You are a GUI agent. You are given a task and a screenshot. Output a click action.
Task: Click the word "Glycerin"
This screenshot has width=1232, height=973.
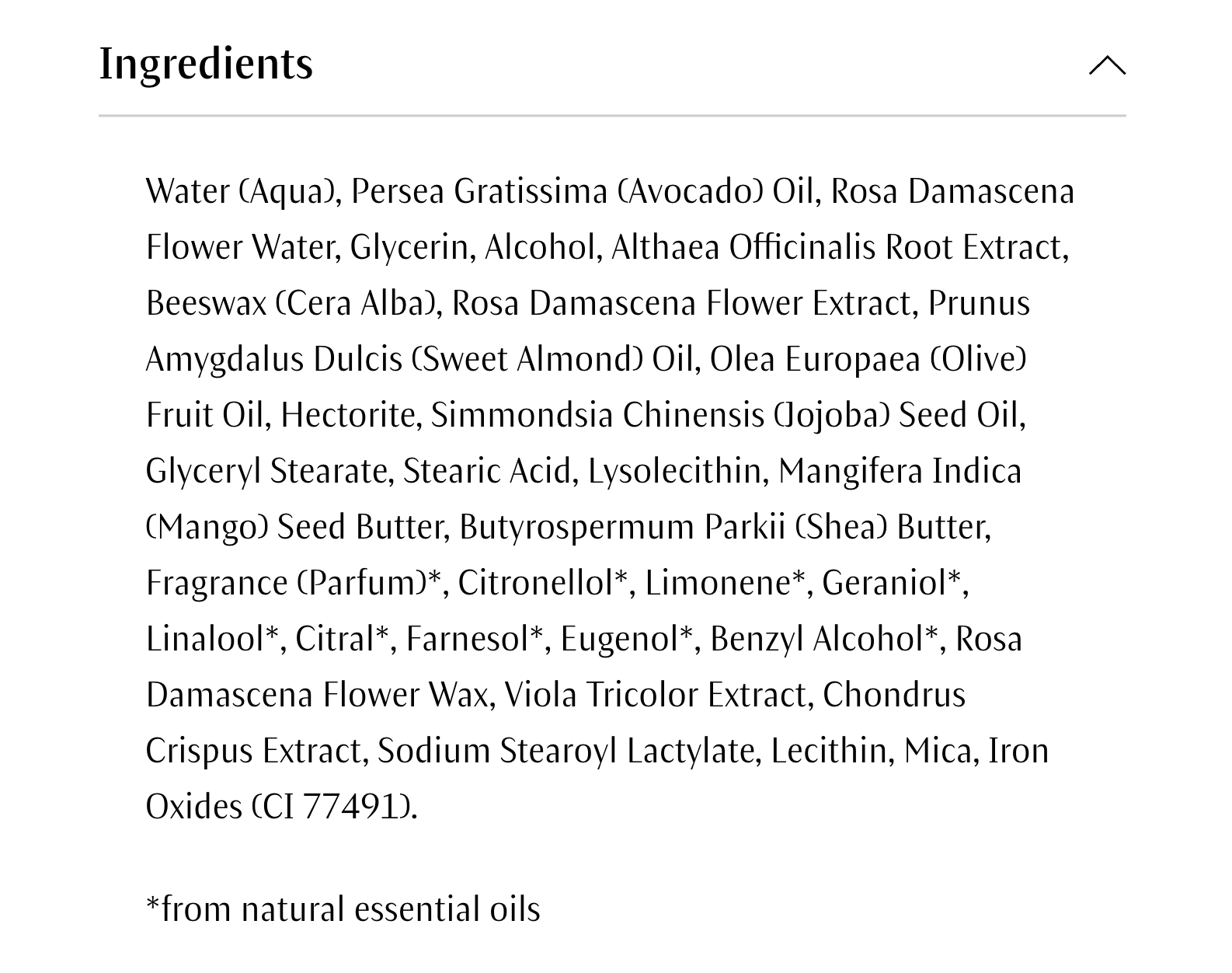(411, 247)
